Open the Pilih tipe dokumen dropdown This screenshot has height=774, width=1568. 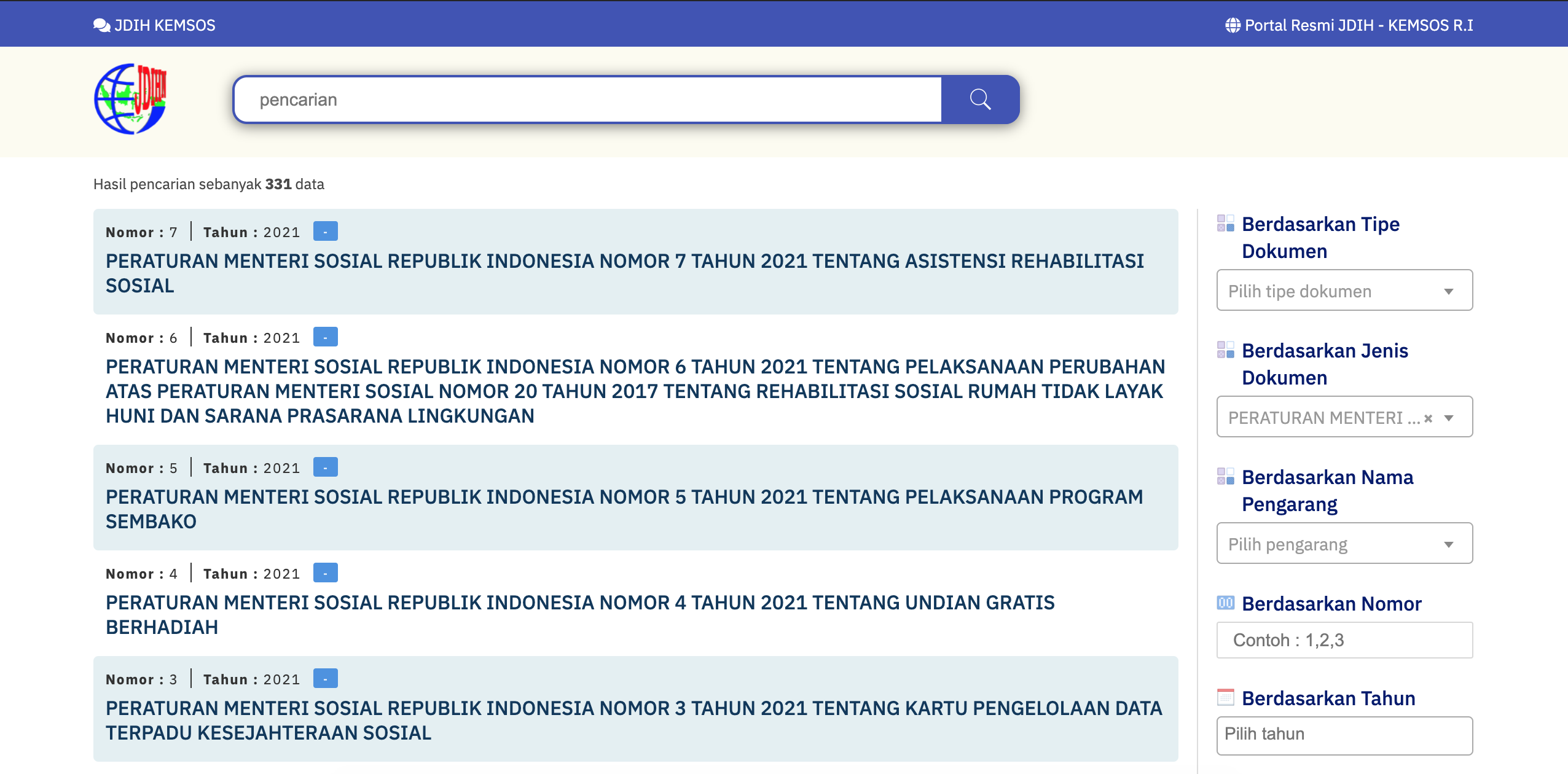coord(1344,291)
